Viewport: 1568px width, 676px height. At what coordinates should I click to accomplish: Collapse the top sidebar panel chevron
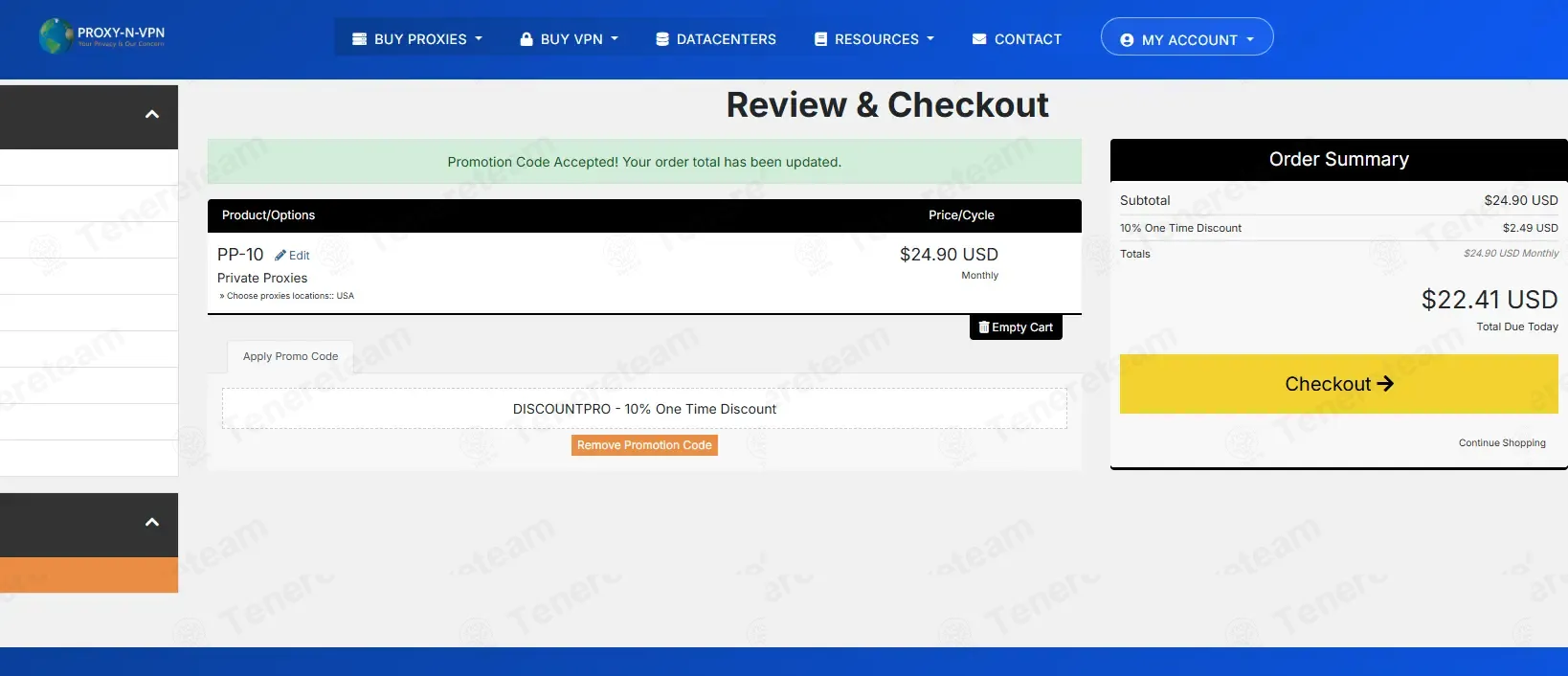click(151, 115)
